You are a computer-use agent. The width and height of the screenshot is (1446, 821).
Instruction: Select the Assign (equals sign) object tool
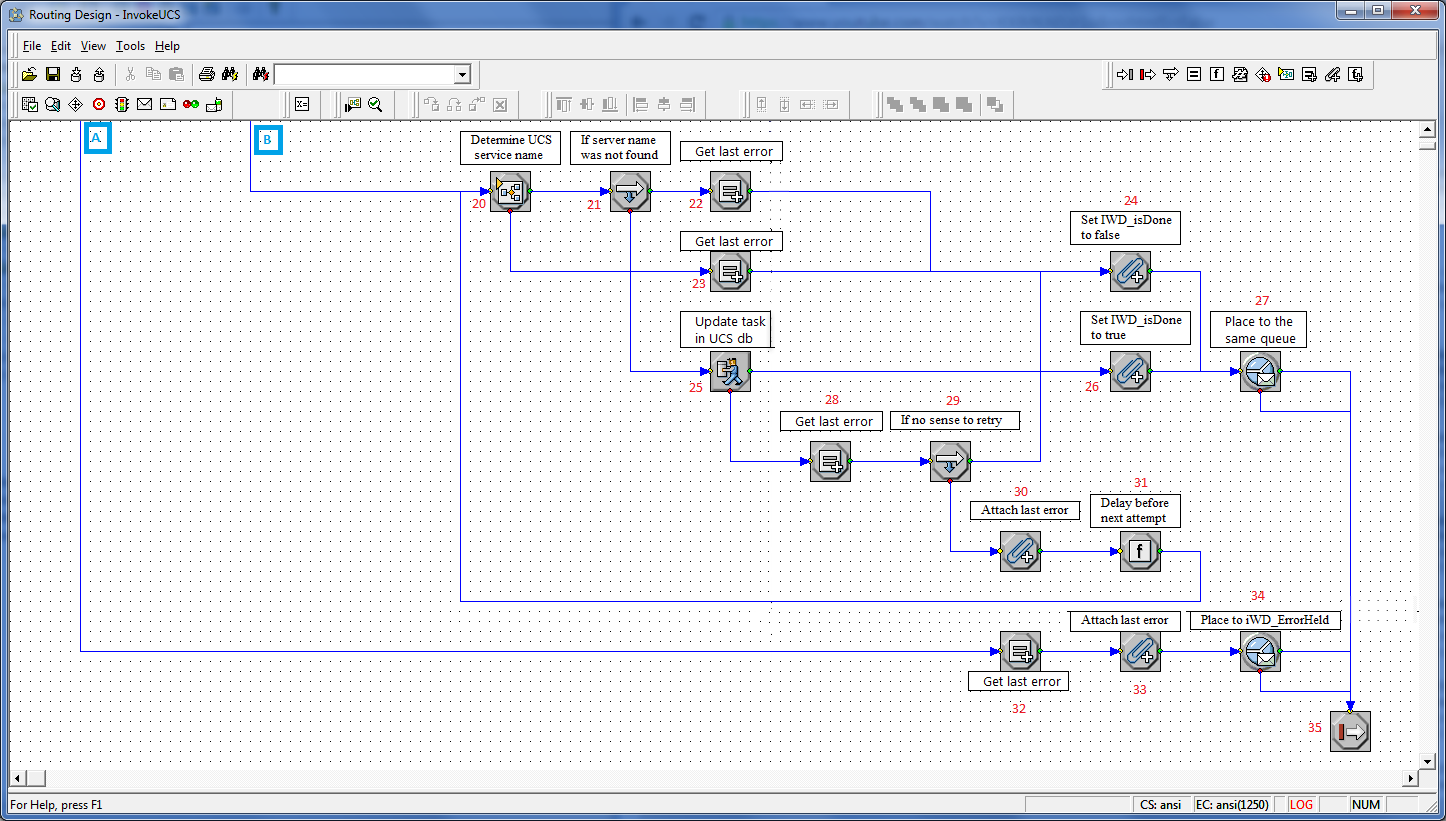pyautogui.click(x=1194, y=74)
